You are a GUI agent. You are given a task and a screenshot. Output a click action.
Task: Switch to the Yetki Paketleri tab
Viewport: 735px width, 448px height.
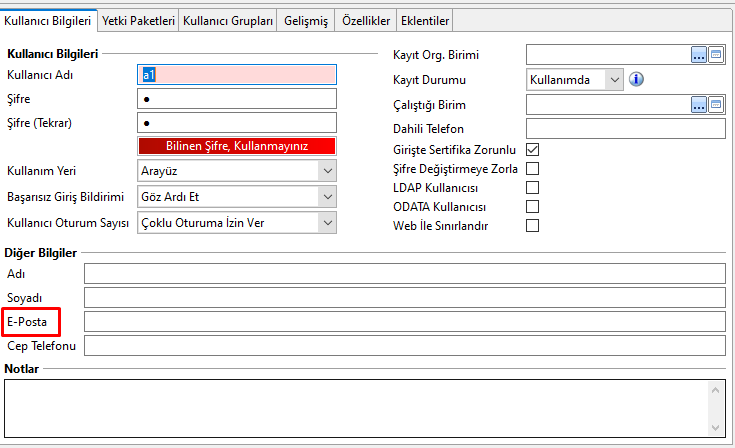[x=138, y=20]
